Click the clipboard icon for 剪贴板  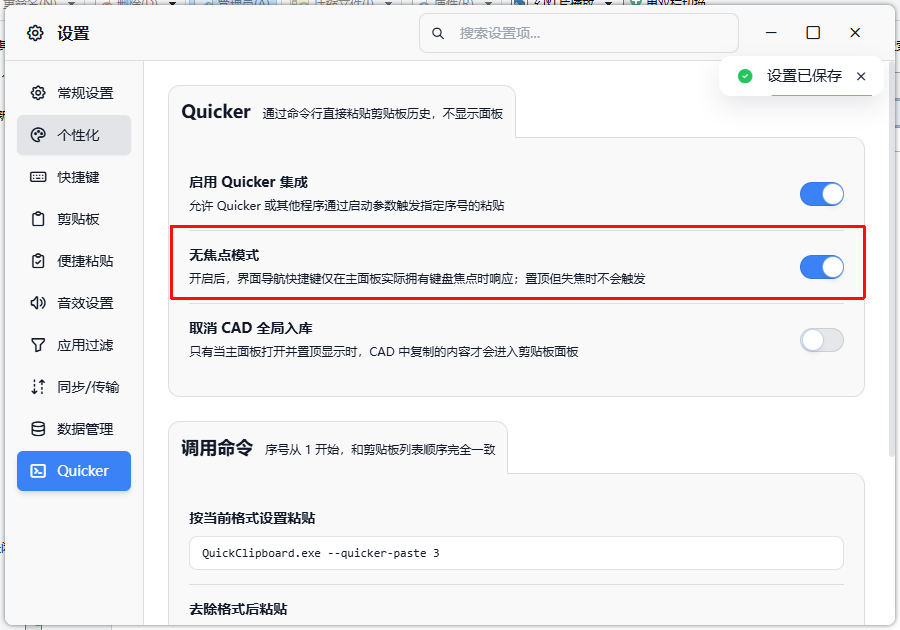pos(38,219)
